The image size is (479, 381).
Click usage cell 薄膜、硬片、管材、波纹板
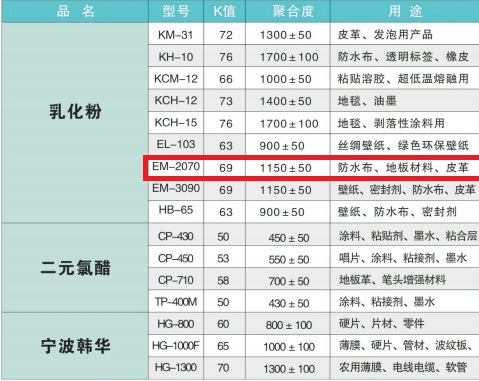[x=405, y=345]
